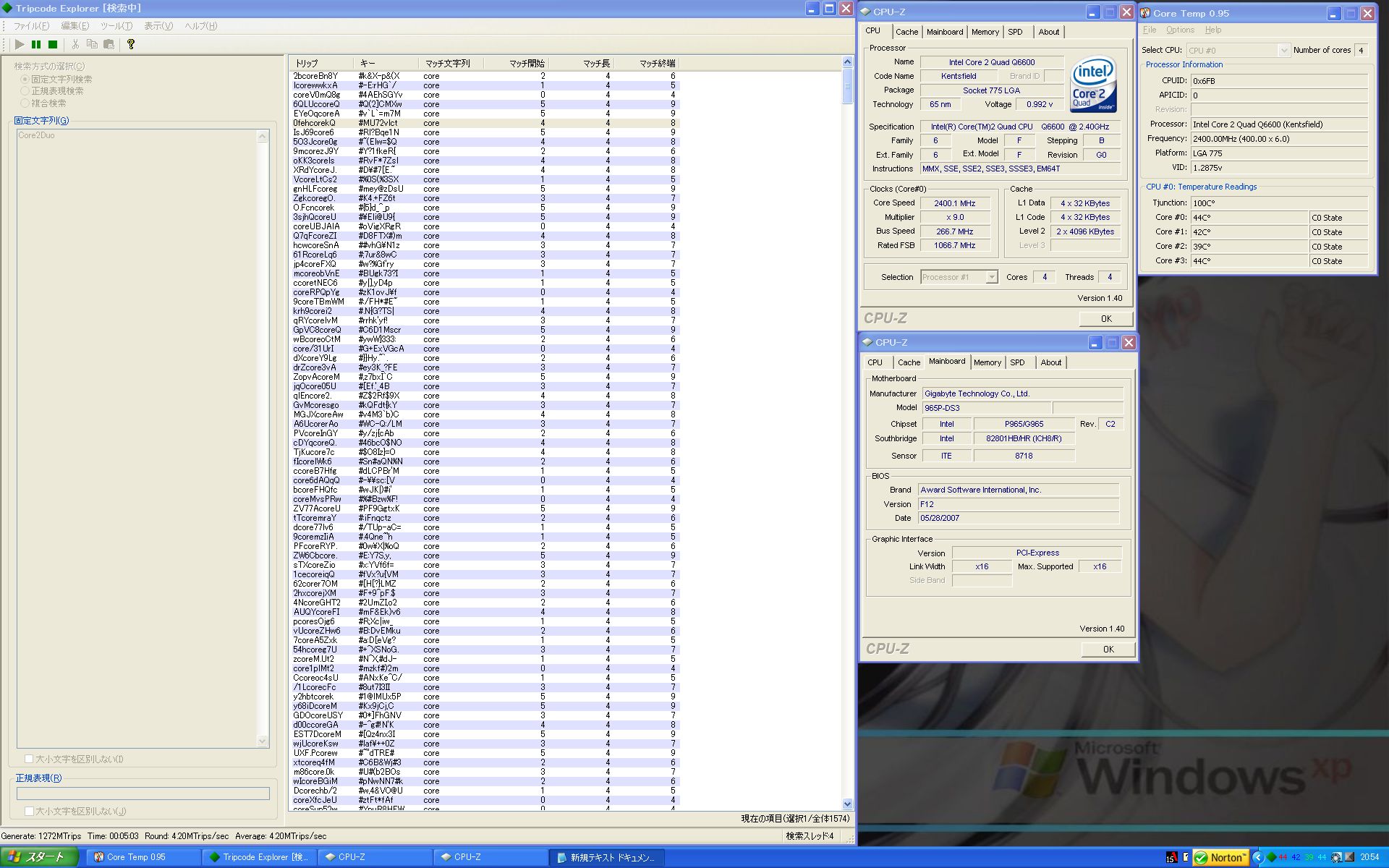Screen dimensions: 1389x868
Task: Click the yellow question mark help icon
Action: point(131,44)
